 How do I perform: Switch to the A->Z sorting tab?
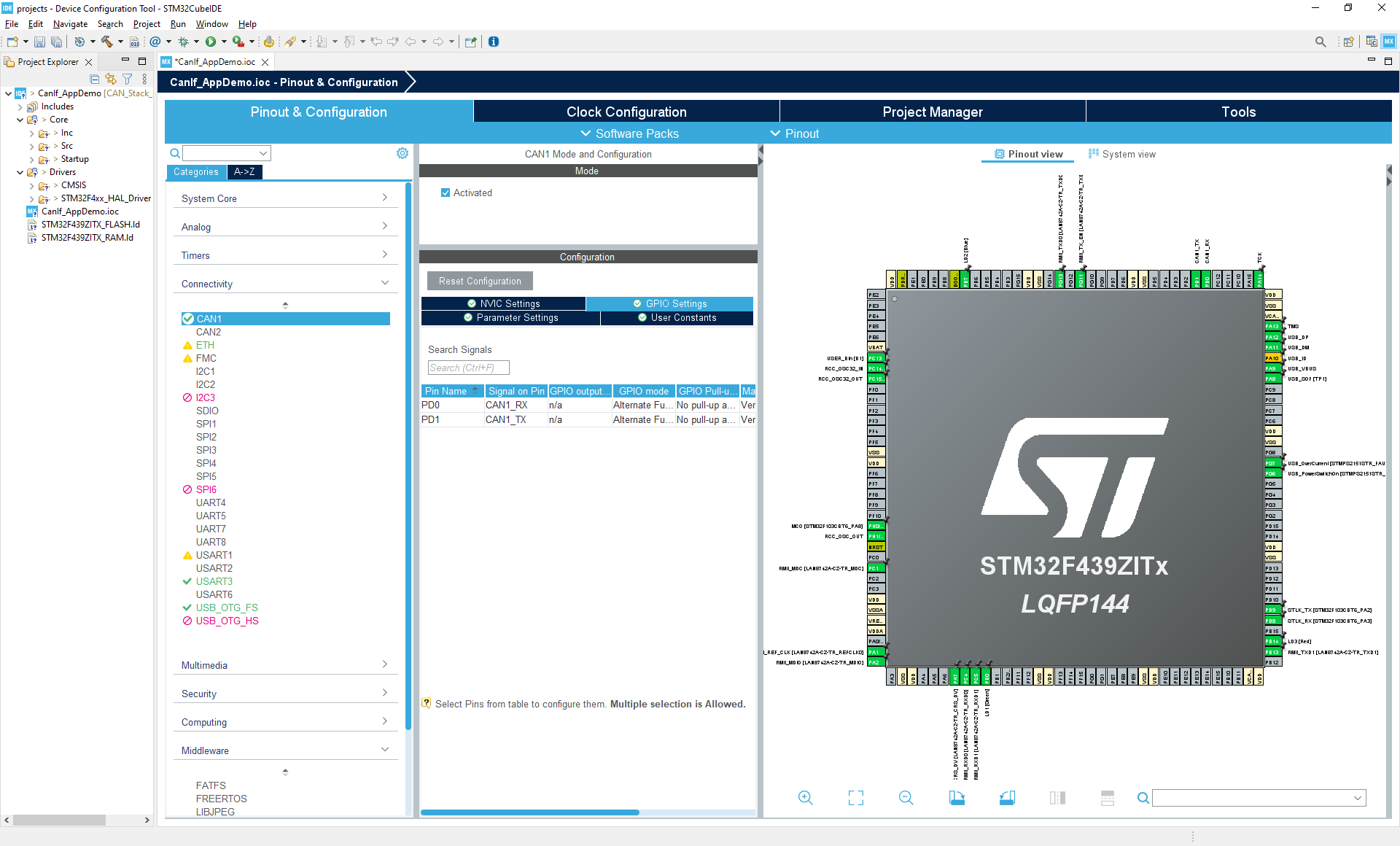(x=244, y=171)
